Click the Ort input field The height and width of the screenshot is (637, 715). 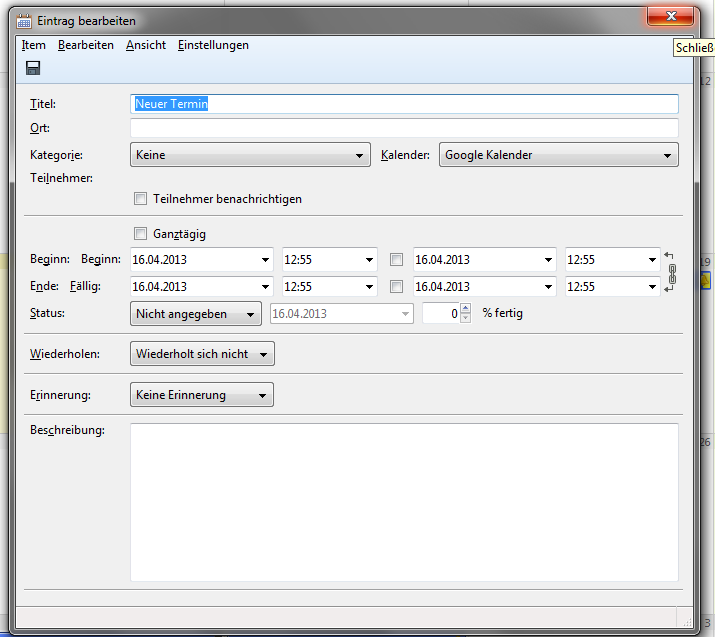click(404, 128)
